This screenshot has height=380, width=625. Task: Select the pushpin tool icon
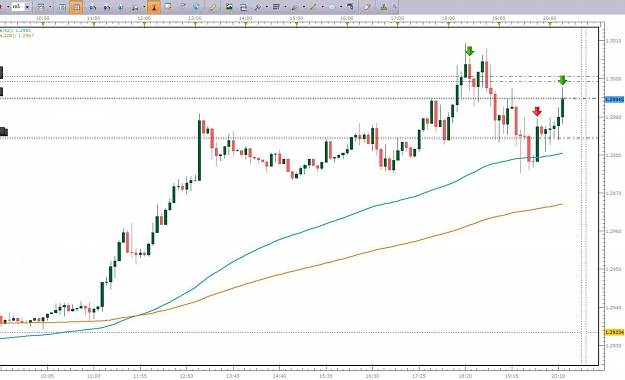(x=257, y=7)
